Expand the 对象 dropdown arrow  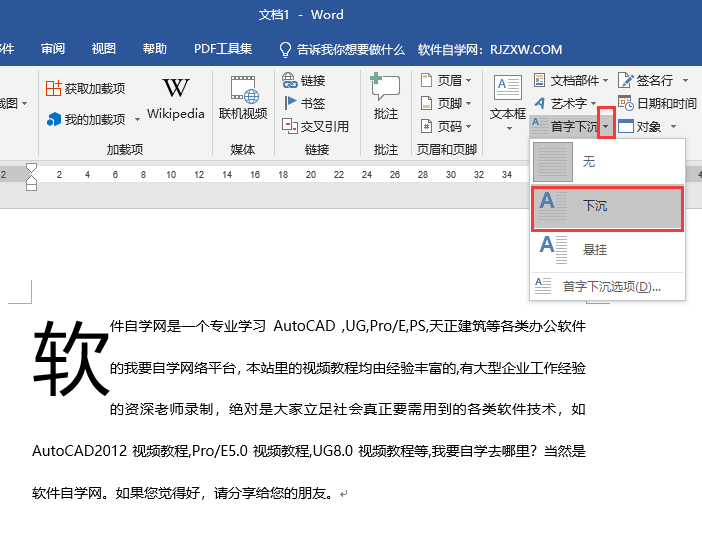[673, 127]
